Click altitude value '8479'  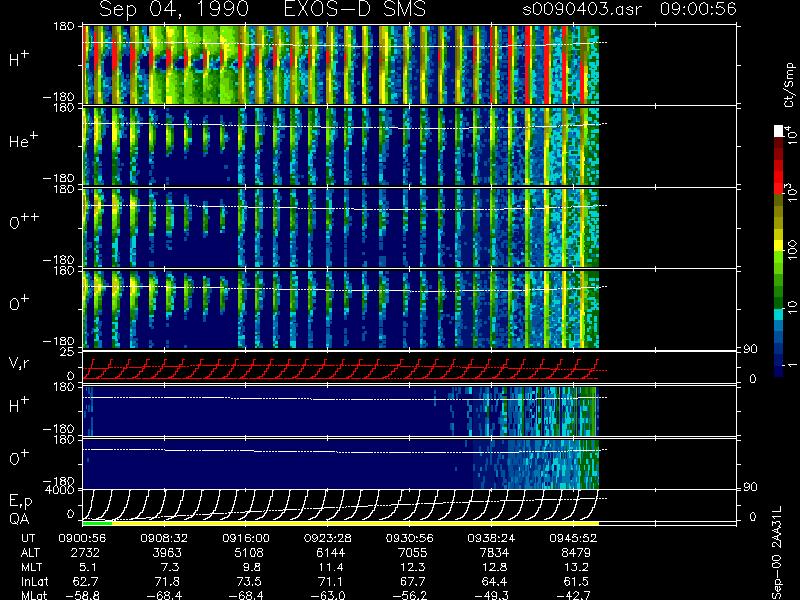click(x=576, y=553)
